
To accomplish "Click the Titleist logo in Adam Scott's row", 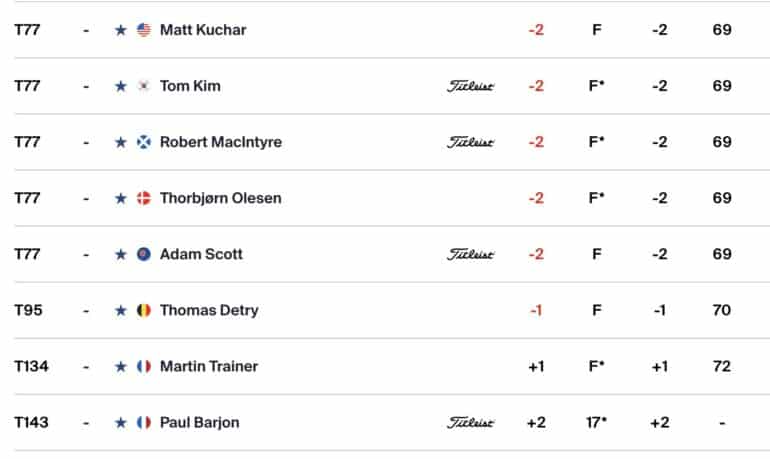I will point(470,254).
